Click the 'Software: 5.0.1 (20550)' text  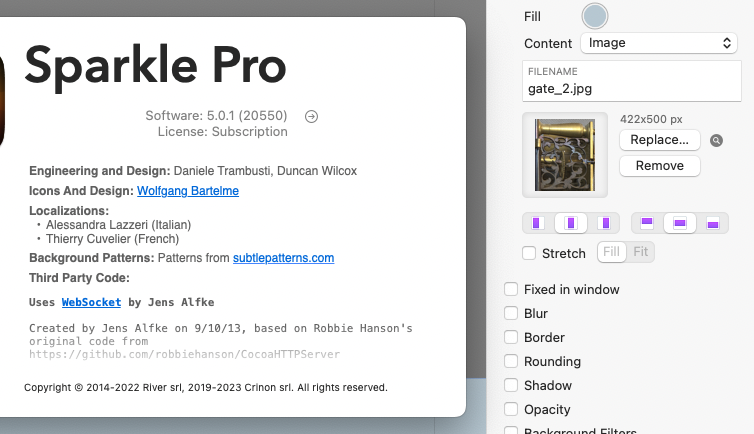216,116
